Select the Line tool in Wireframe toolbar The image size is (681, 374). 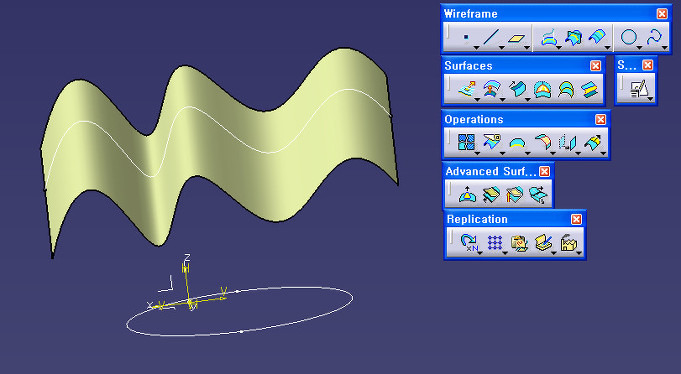click(491, 37)
